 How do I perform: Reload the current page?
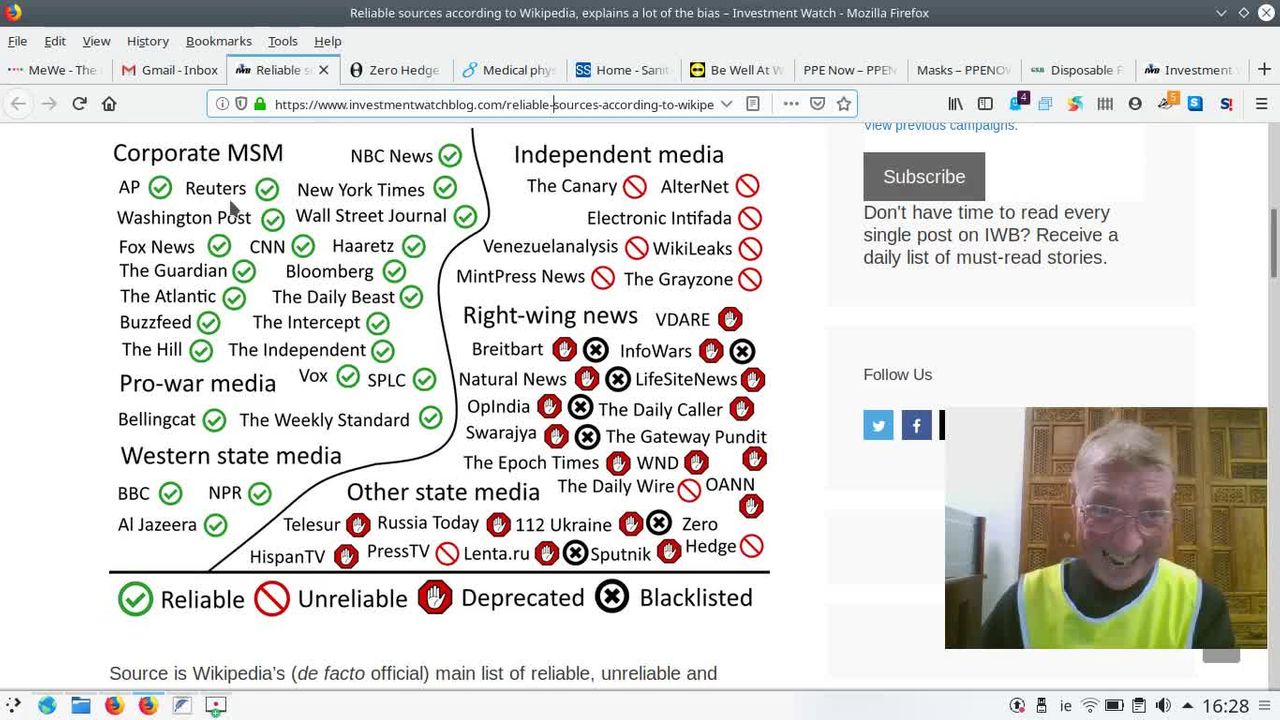pyautogui.click(x=79, y=103)
